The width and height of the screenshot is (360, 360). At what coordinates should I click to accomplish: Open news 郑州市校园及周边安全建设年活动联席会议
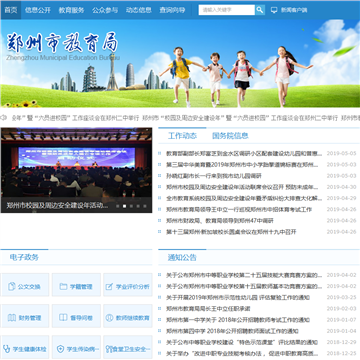[242, 187]
